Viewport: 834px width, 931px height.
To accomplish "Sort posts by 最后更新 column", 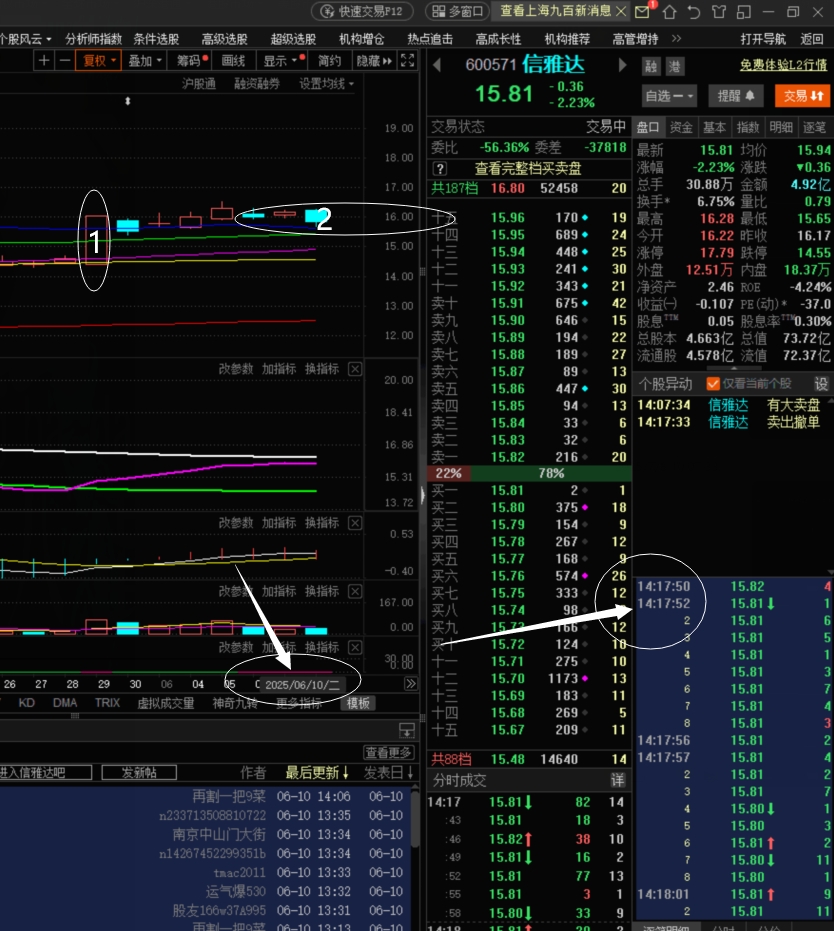I will (x=318, y=772).
